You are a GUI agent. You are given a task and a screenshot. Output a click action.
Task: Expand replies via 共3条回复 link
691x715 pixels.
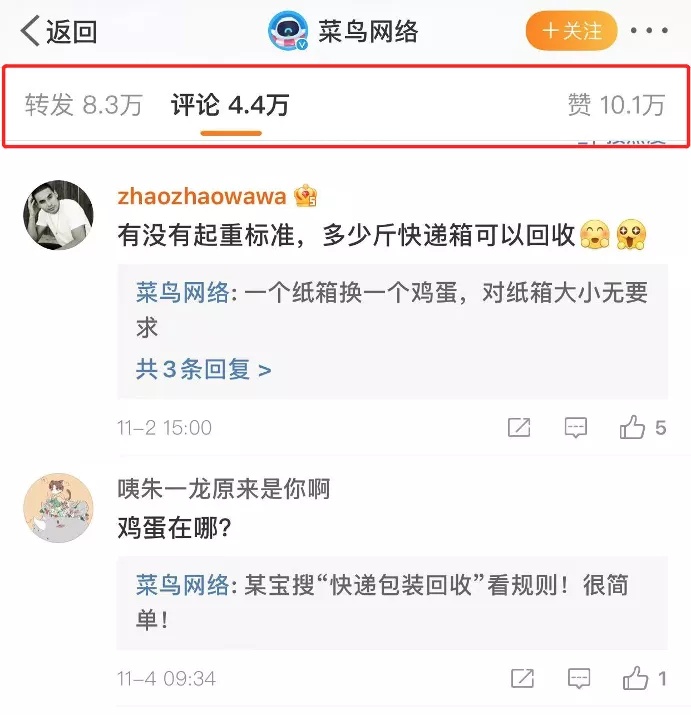pos(203,369)
